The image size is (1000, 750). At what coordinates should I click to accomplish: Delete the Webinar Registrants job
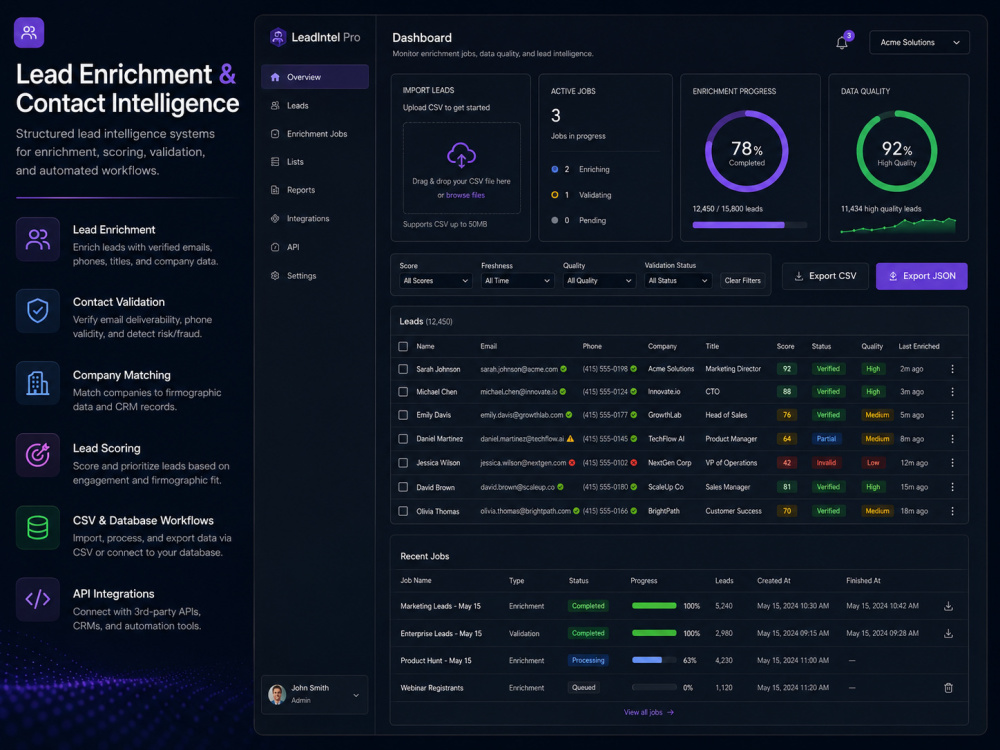[948, 688]
